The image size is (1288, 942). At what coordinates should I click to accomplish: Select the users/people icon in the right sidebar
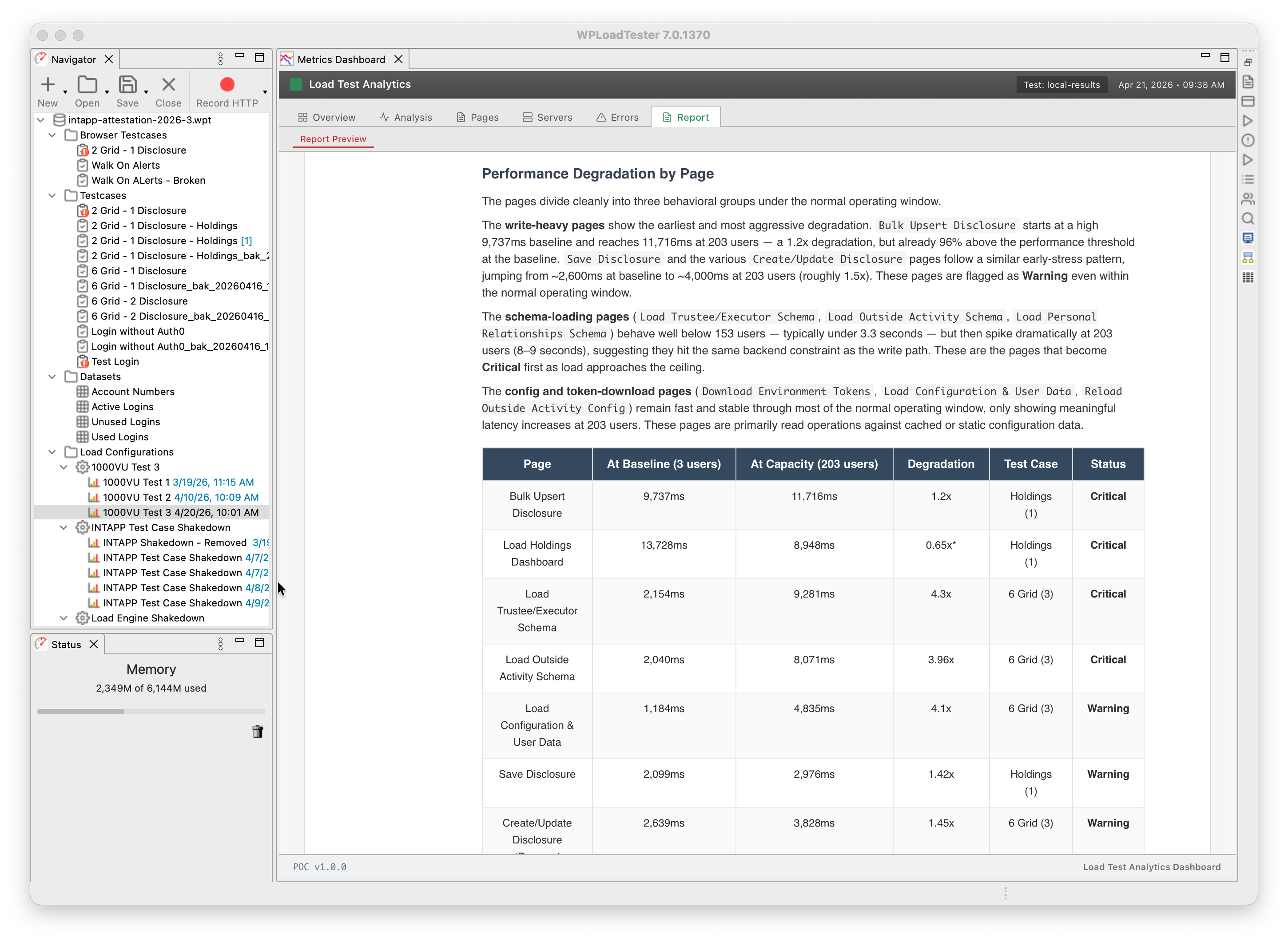1248,198
